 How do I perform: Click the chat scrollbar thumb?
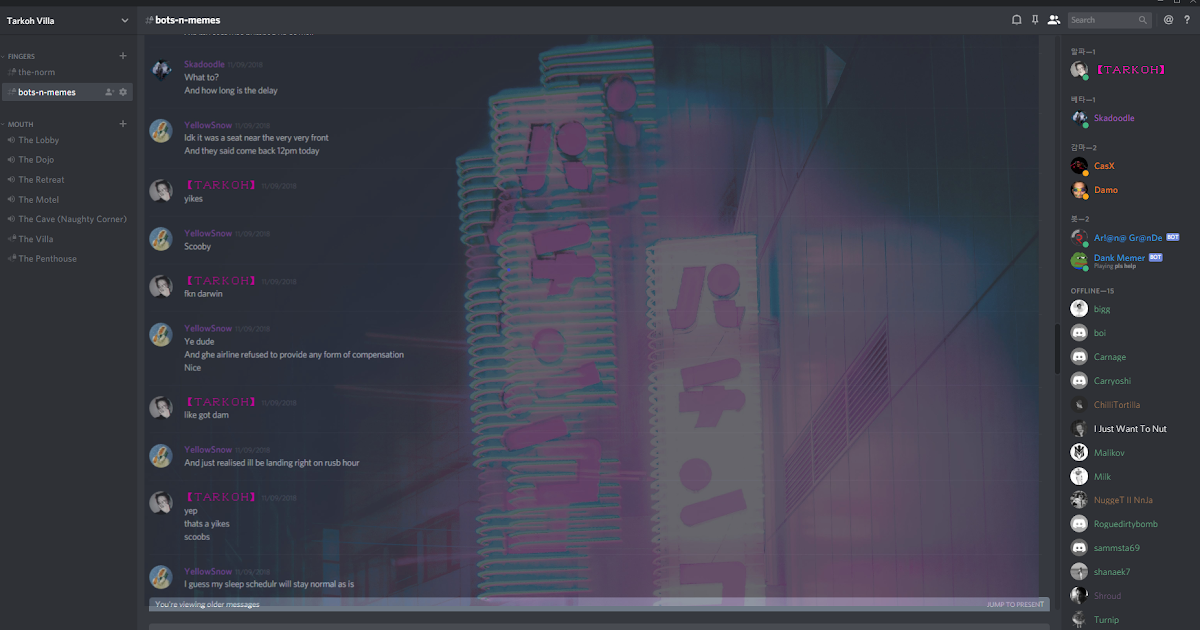click(1057, 348)
